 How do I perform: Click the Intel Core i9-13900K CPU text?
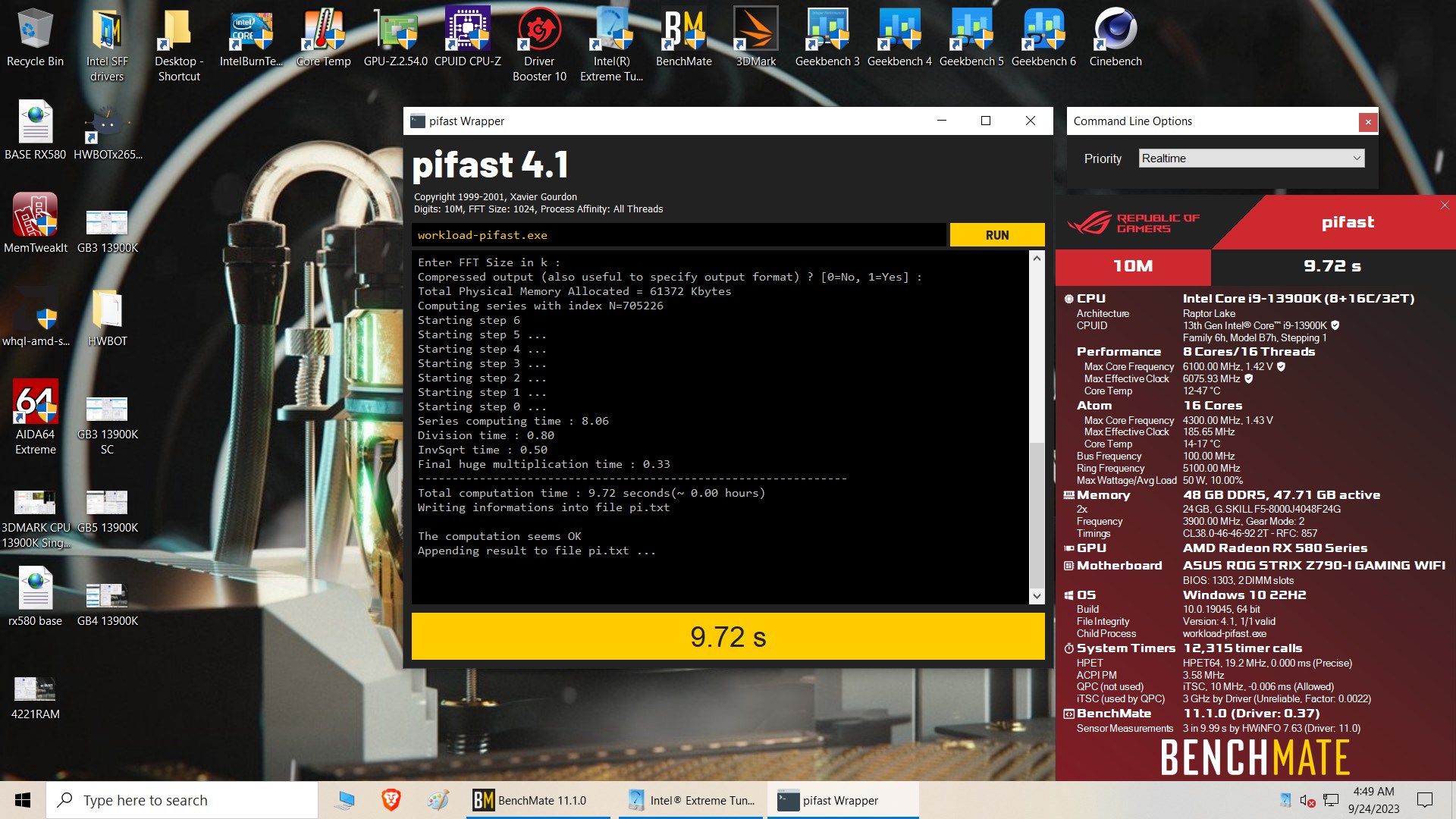pyautogui.click(x=1298, y=299)
